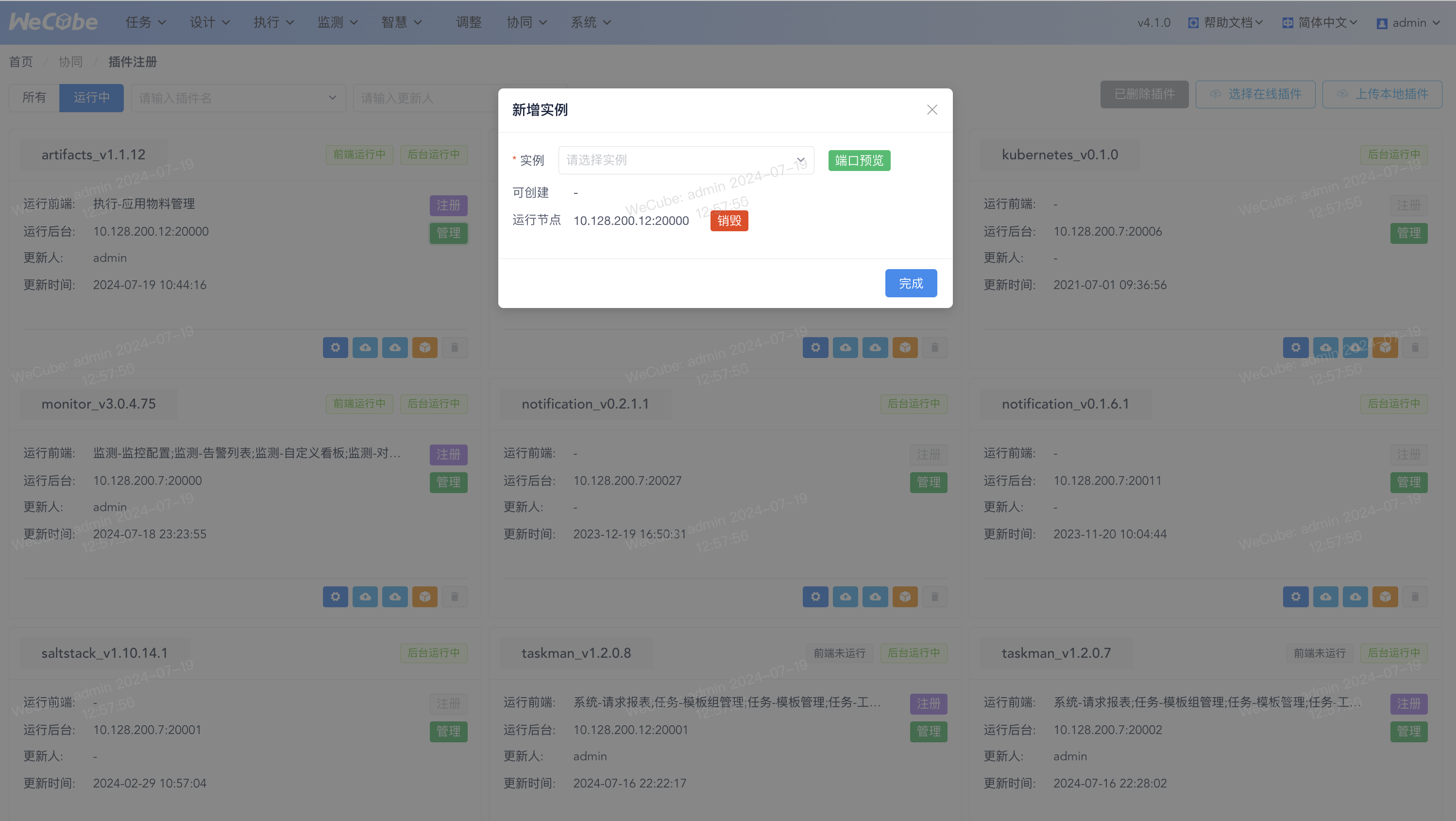1456x821 pixels.
Task: Click 首页 in the breadcrumb
Action: coord(21,62)
